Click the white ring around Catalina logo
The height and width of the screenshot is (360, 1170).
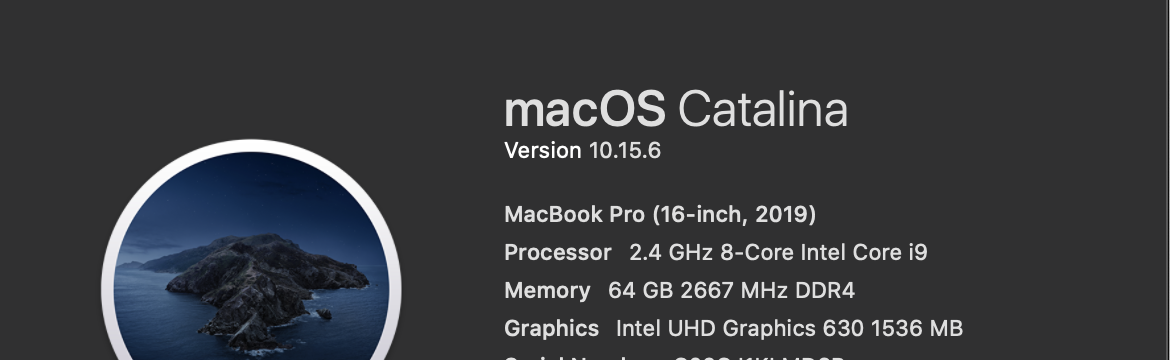click(x=251, y=146)
